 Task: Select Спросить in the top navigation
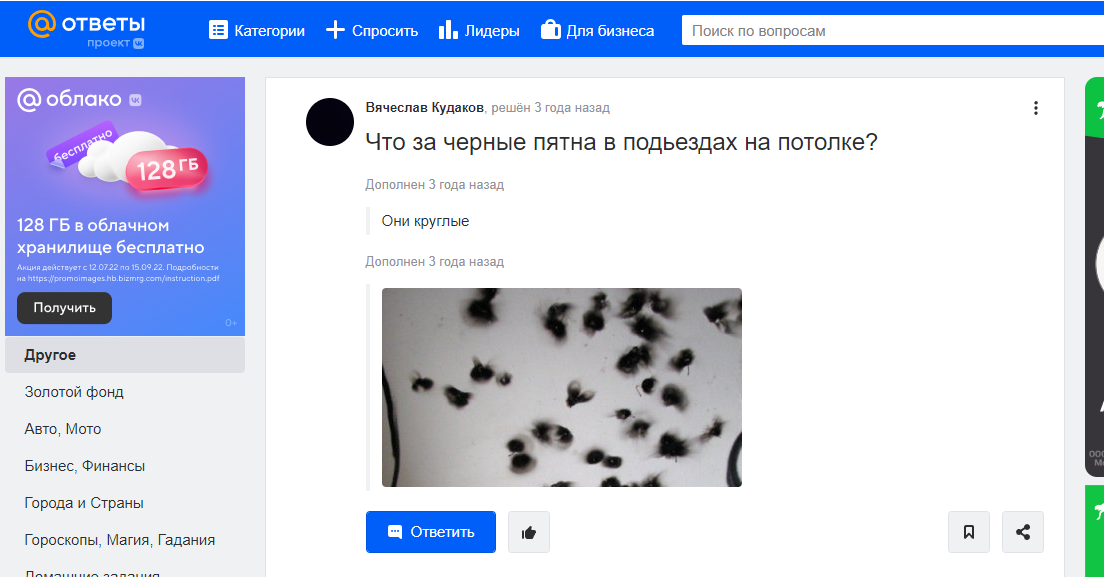click(372, 31)
